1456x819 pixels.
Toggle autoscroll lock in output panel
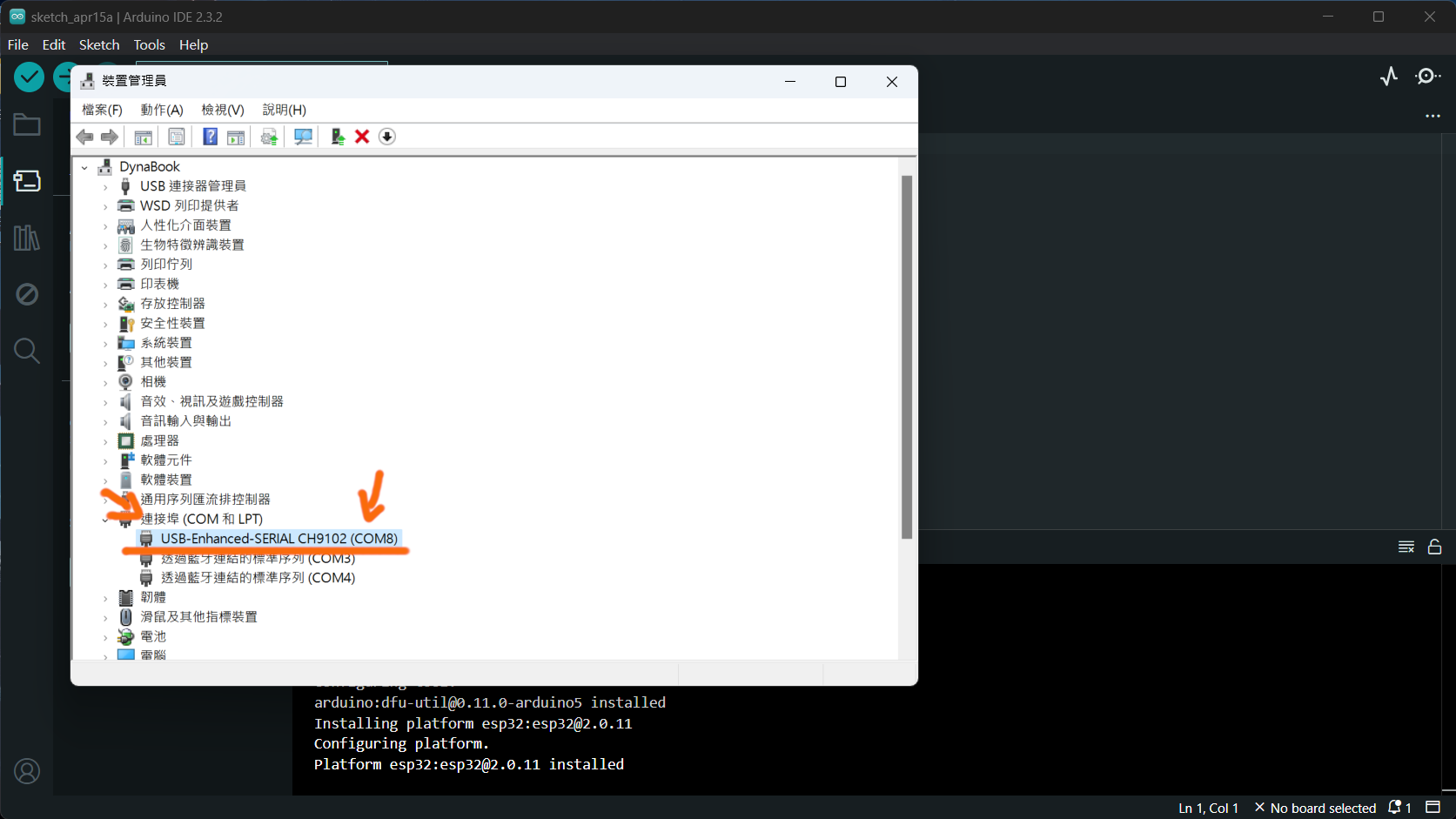(x=1435, y=547)
